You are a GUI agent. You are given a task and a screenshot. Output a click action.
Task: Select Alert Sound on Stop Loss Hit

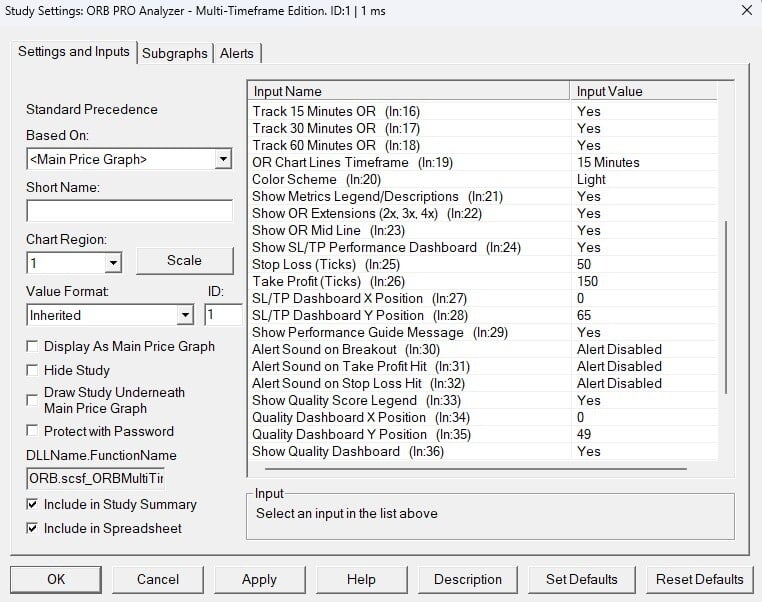[484, 383]
